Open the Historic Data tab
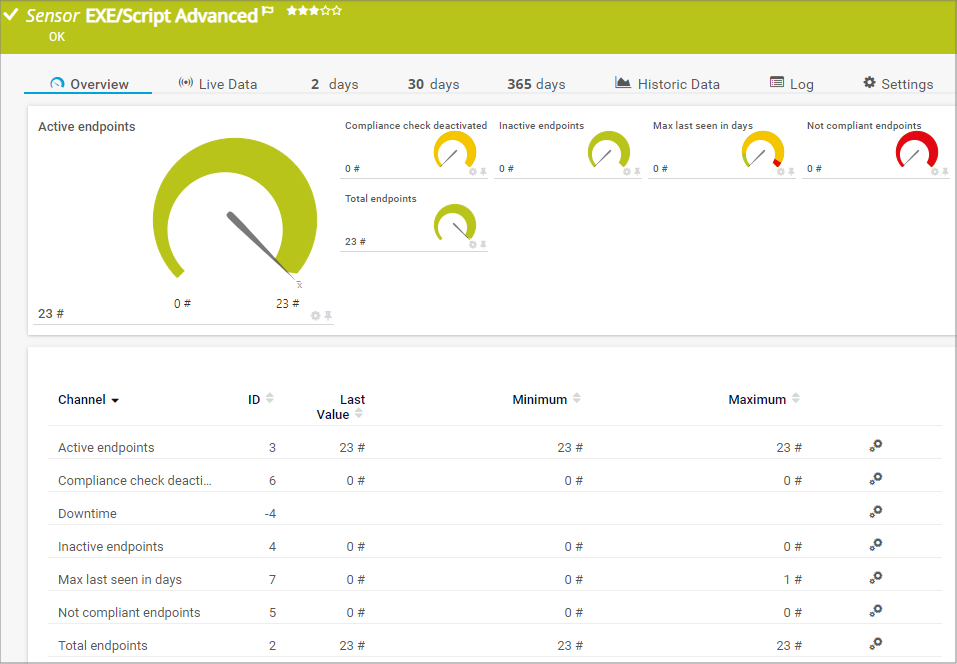 [667, 84]
